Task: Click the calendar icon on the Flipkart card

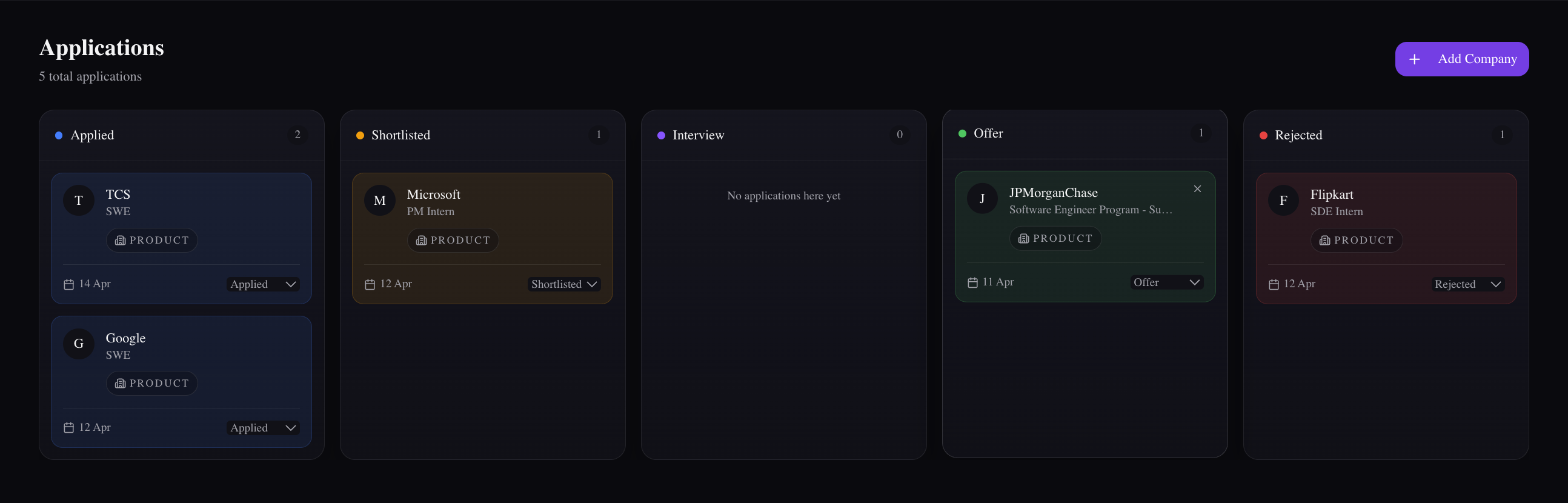Action: click(1274, 284)
